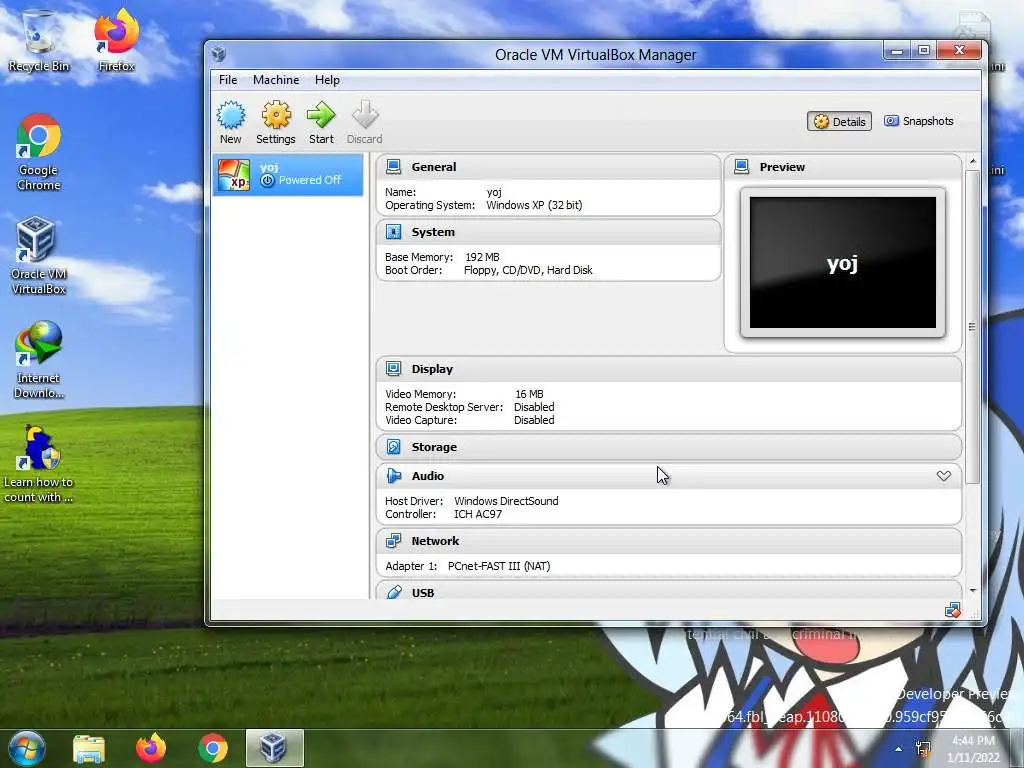Click the Storage section disk icon

point(393,447)
